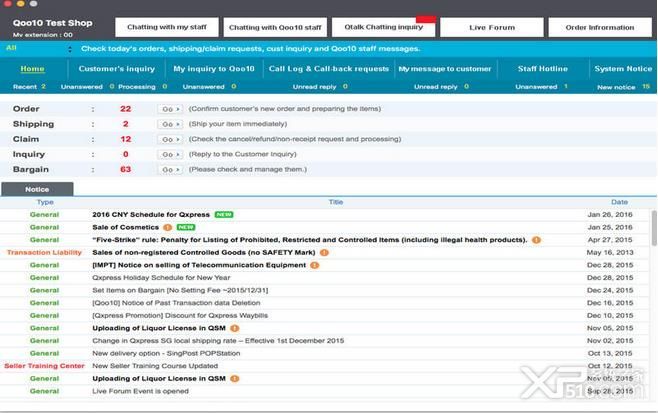658x413 pixels.
Task: Click New notice count 15
Action: pos(646,87)
